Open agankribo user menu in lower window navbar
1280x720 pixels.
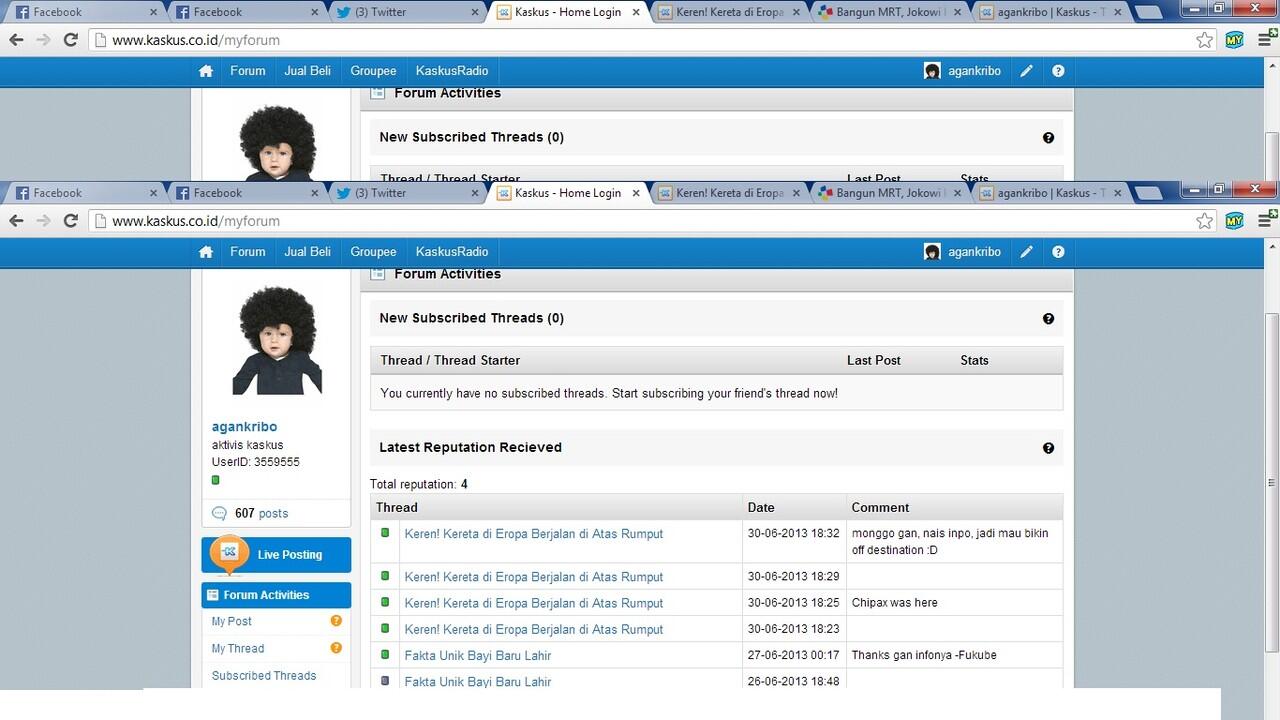pyautogui.click(x=962, y=252)
